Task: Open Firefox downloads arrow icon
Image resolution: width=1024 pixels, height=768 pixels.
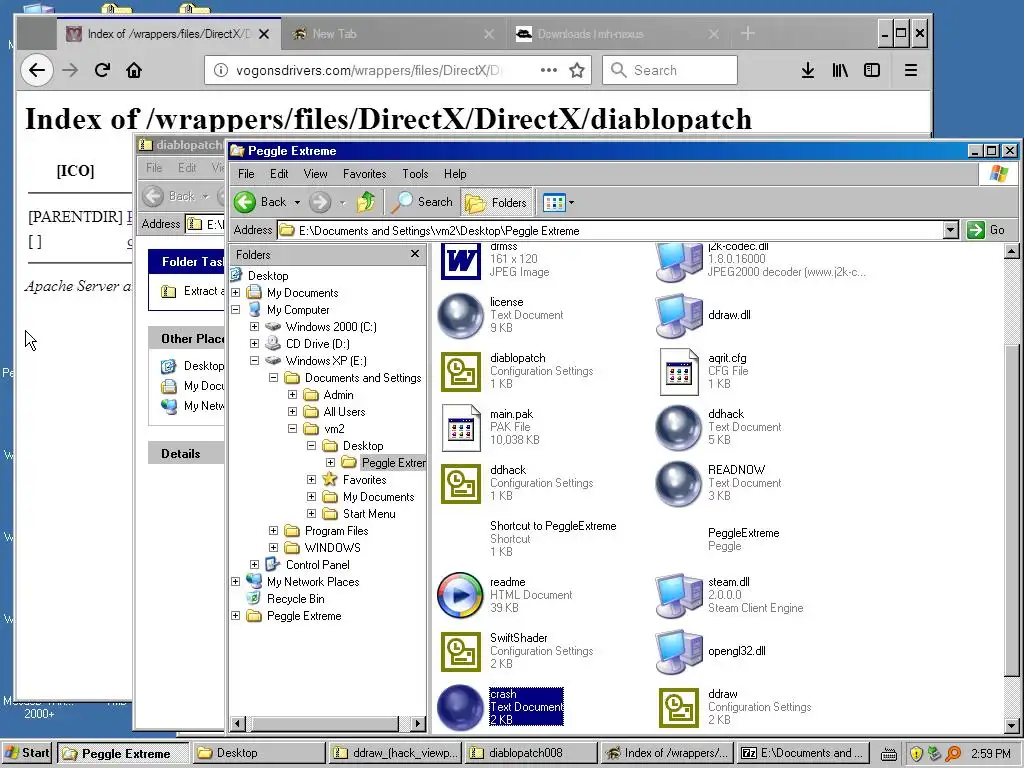Action: point(808,71)
